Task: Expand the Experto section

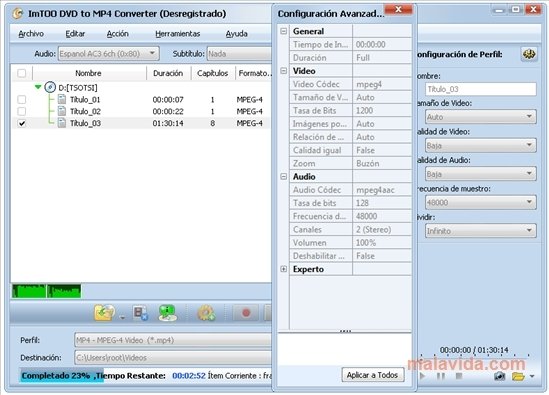Action: coord(284,269)
